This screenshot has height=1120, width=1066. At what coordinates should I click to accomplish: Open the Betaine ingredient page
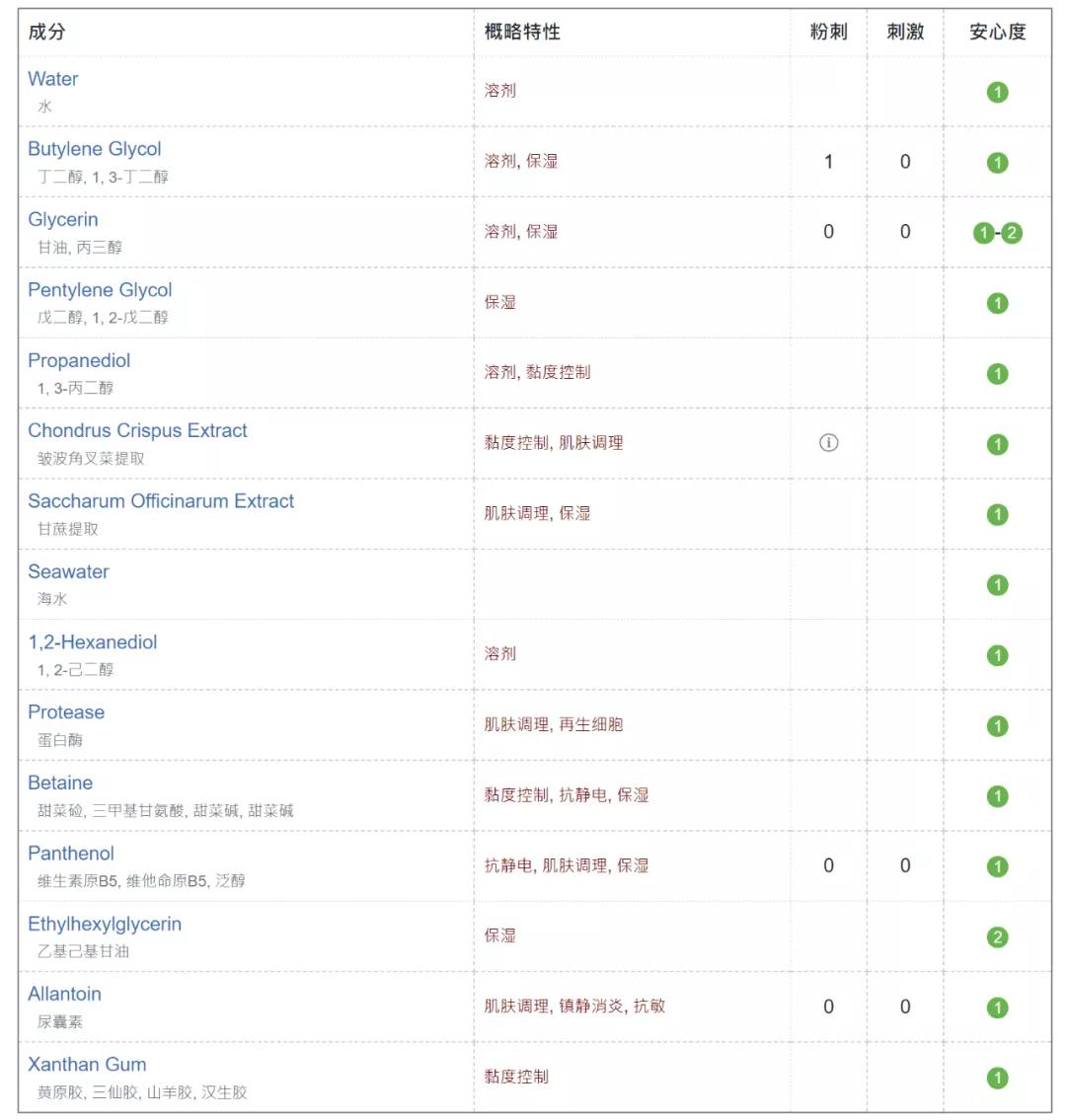click(60, 783)
